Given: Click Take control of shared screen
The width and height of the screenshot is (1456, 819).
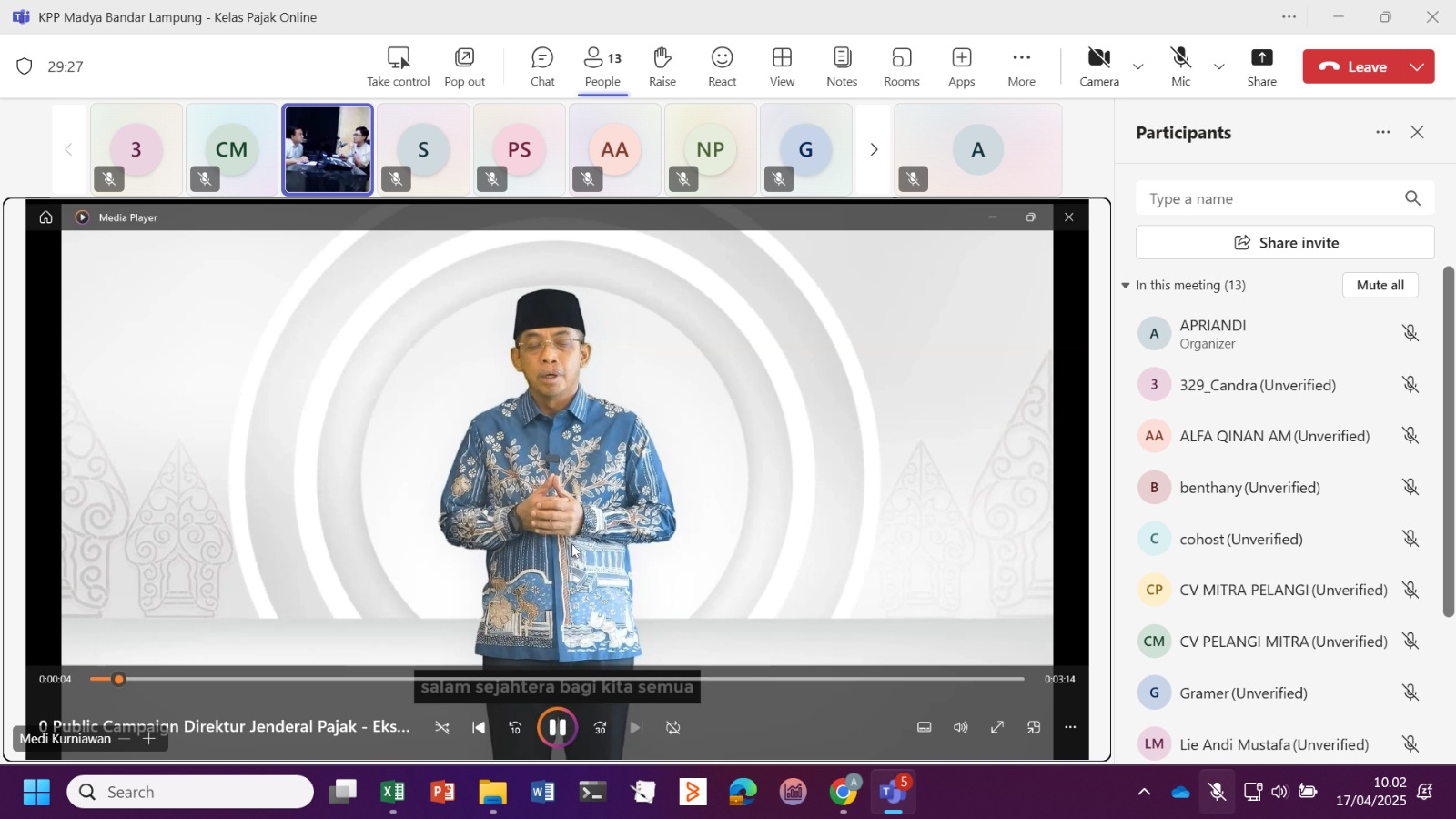Looking at the screenshot, I should [x=398, y=66].
